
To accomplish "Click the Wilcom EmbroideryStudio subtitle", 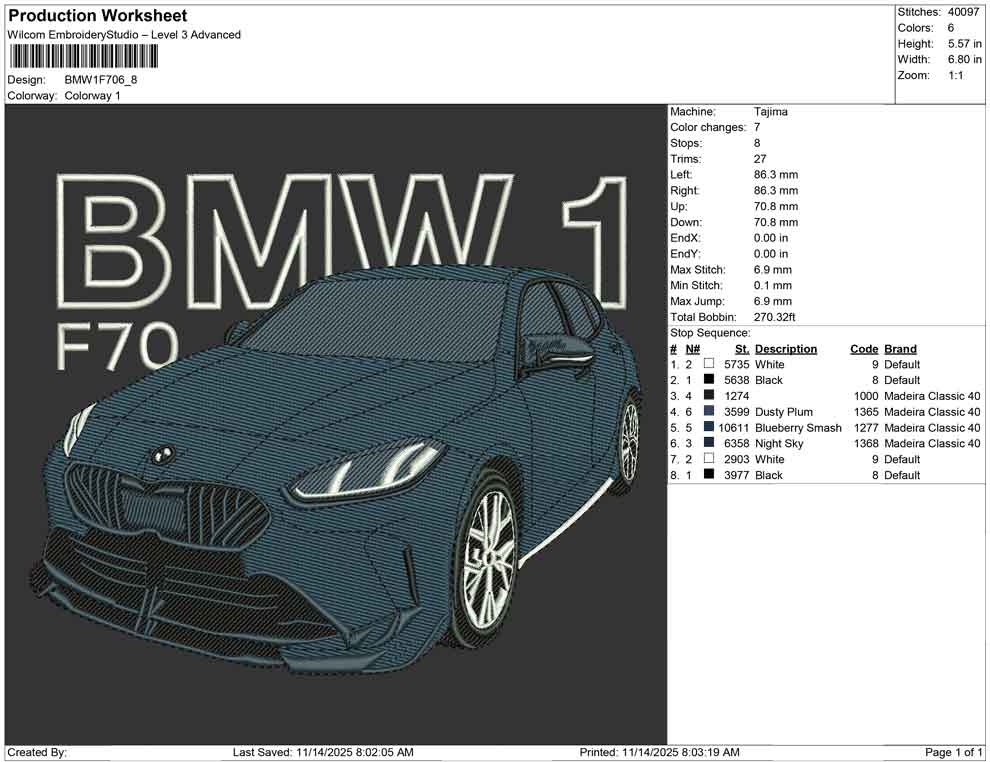I will (x=123, y=34).
